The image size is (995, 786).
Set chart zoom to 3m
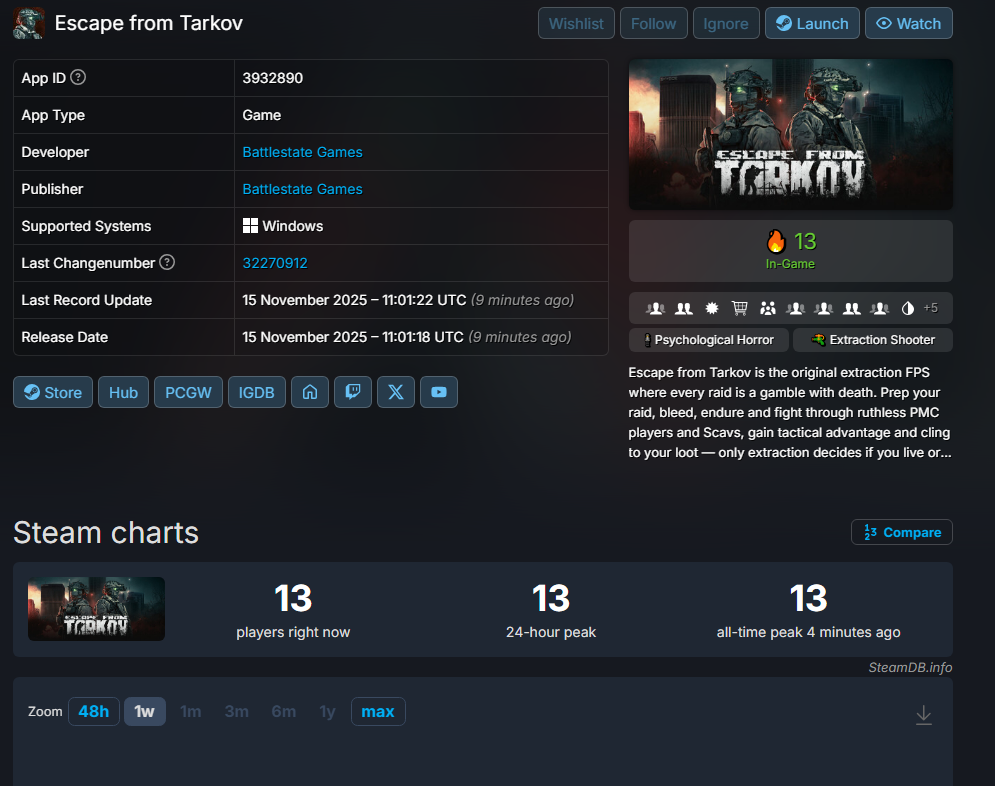pyautogui.click(x=237, y=712)
